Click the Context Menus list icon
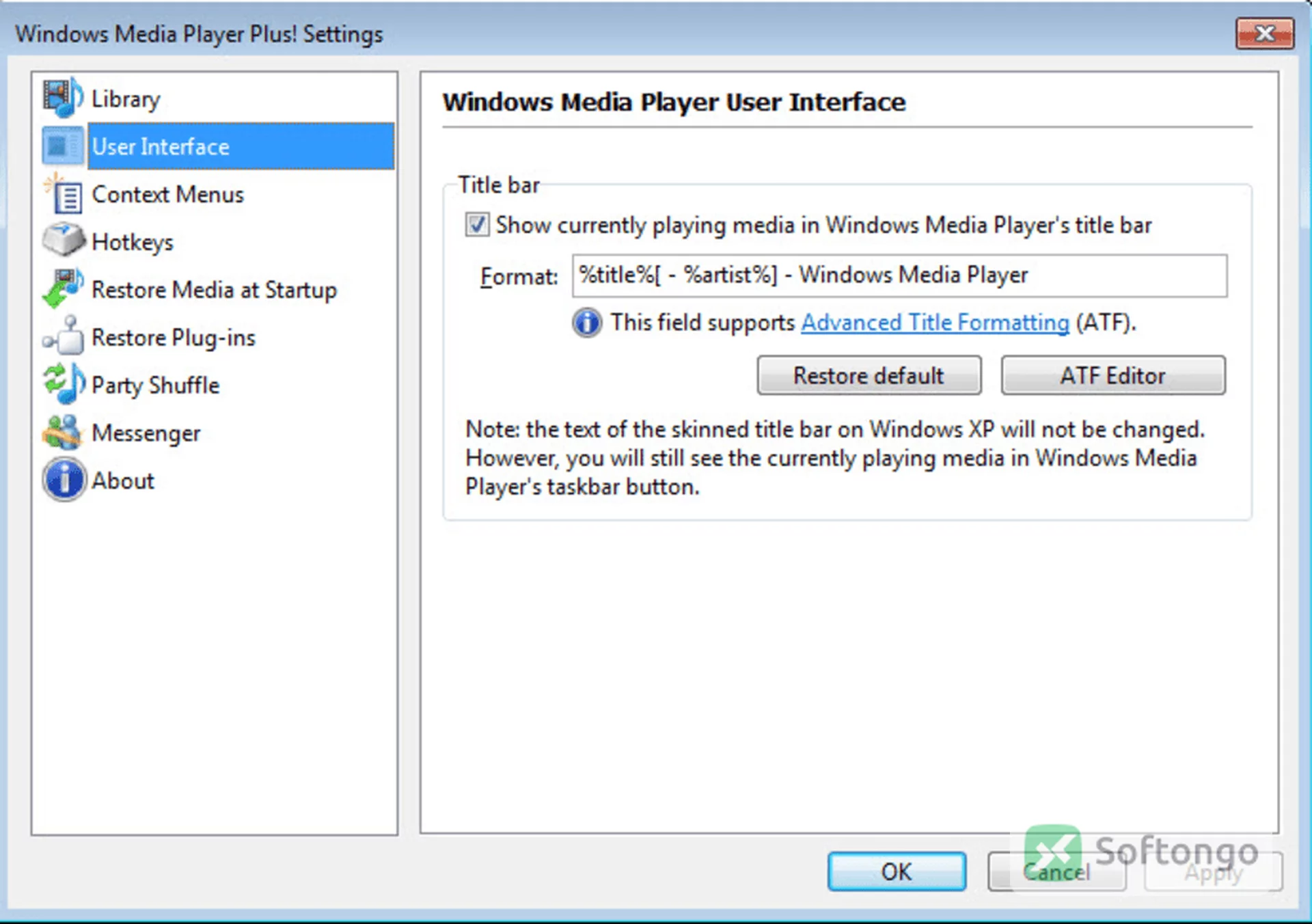This screenshot has height=924, width=1312. (63, 193)
